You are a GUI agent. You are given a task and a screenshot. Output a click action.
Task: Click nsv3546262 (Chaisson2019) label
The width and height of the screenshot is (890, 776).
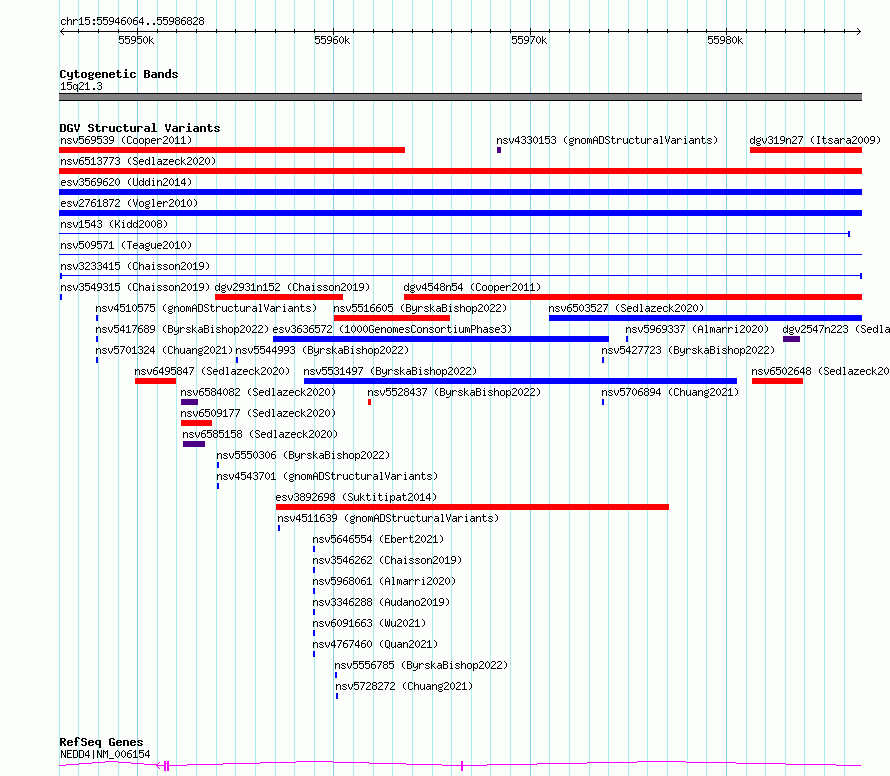[x=387, y=560]
